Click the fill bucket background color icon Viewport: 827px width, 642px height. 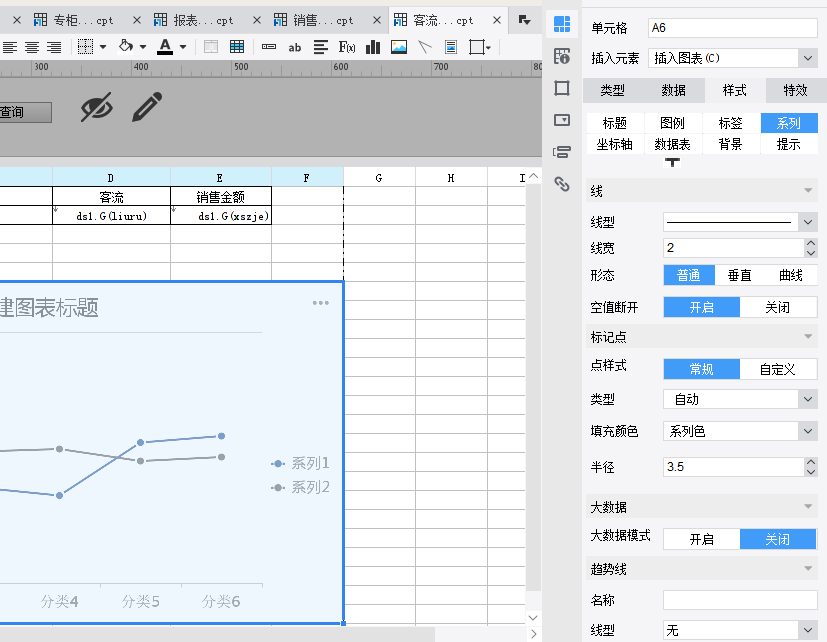pyautogui.click(x=126, y=46)
